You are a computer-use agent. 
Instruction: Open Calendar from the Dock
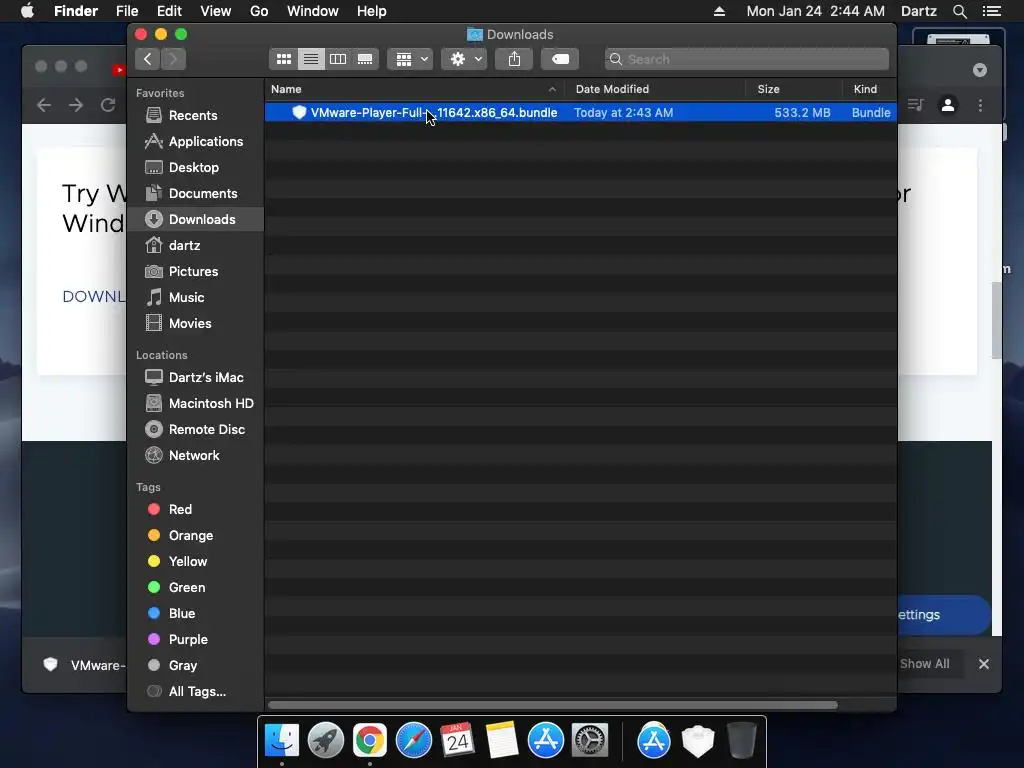tap(457, 741)
